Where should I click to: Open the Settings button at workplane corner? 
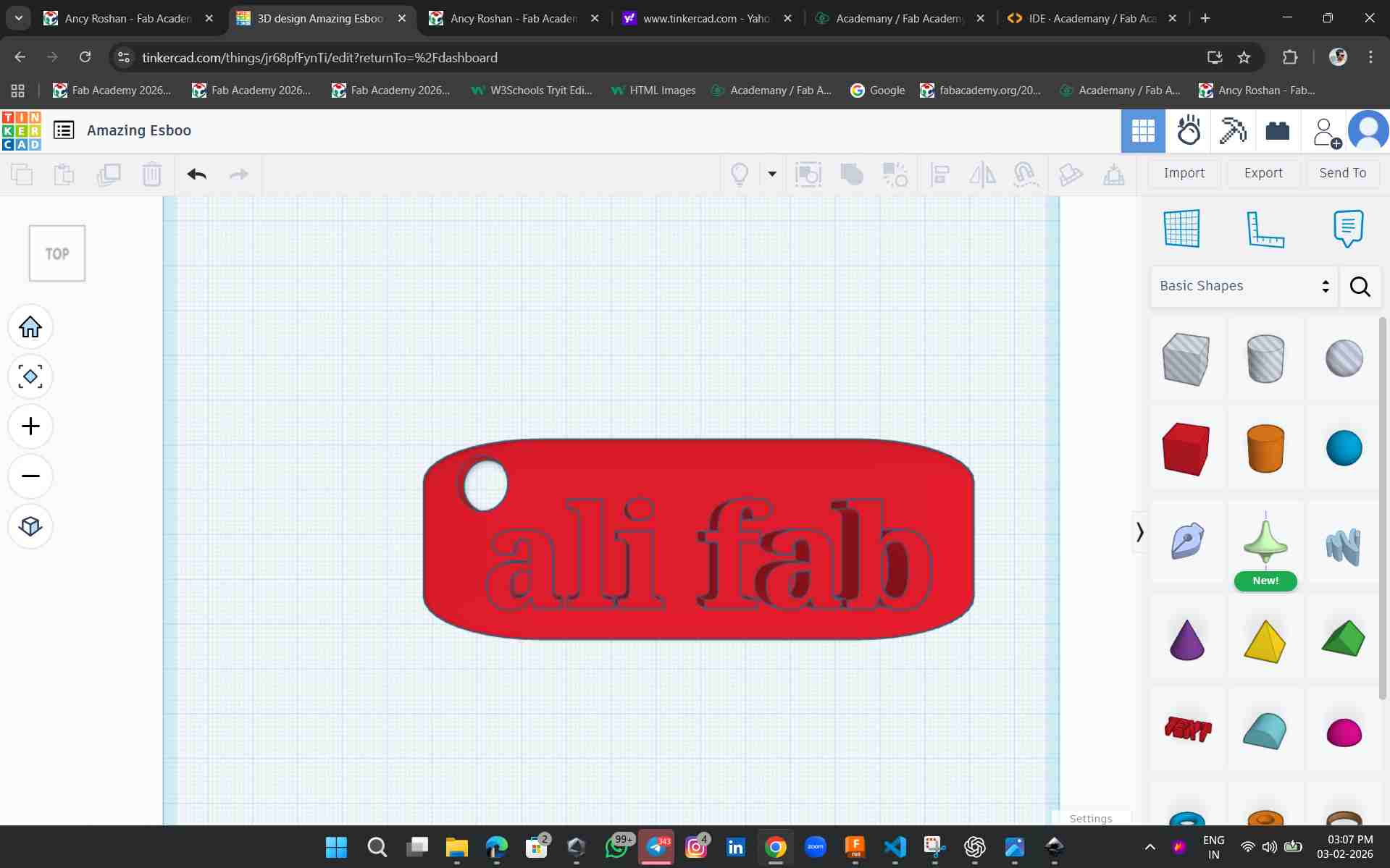tap(1091, 818)
